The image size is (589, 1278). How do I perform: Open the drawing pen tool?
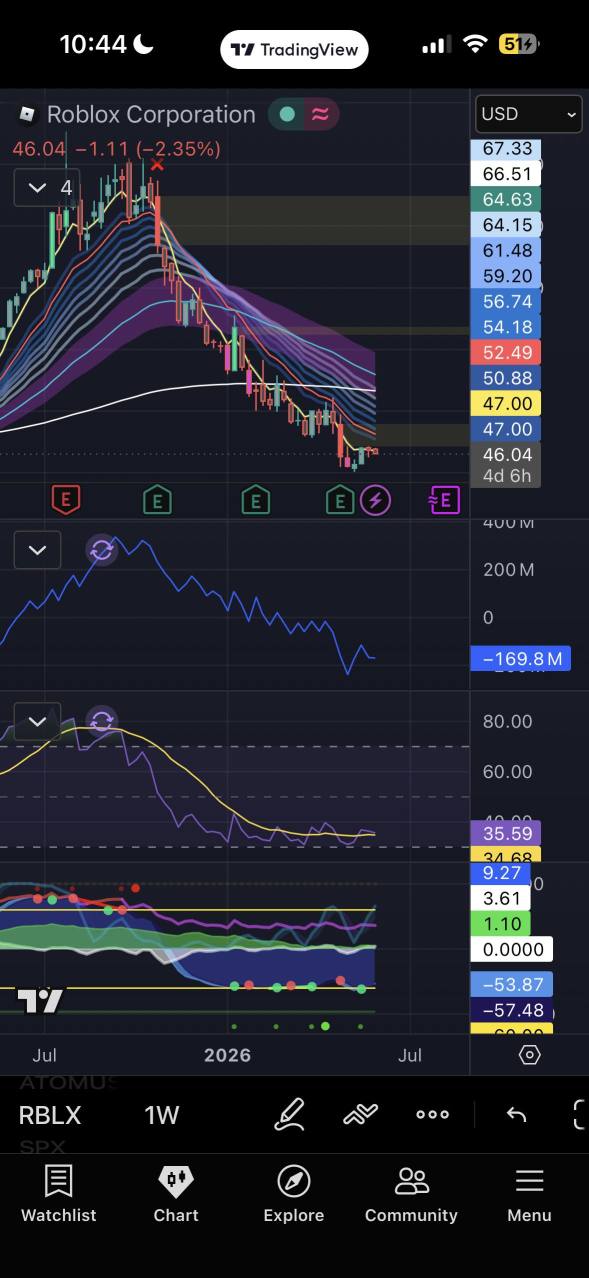[x=289, y=1114]
